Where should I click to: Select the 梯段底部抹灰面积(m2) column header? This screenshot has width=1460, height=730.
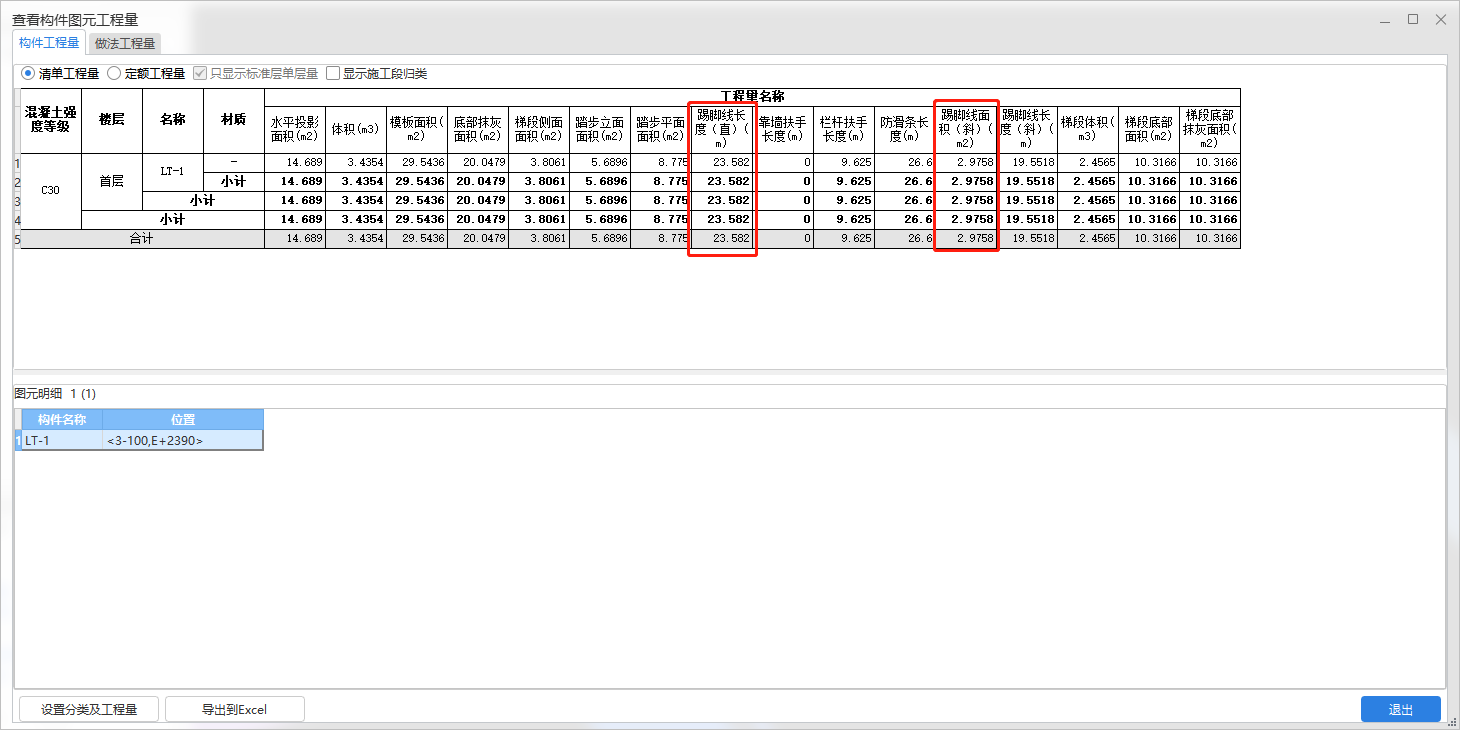point(1210,129)
